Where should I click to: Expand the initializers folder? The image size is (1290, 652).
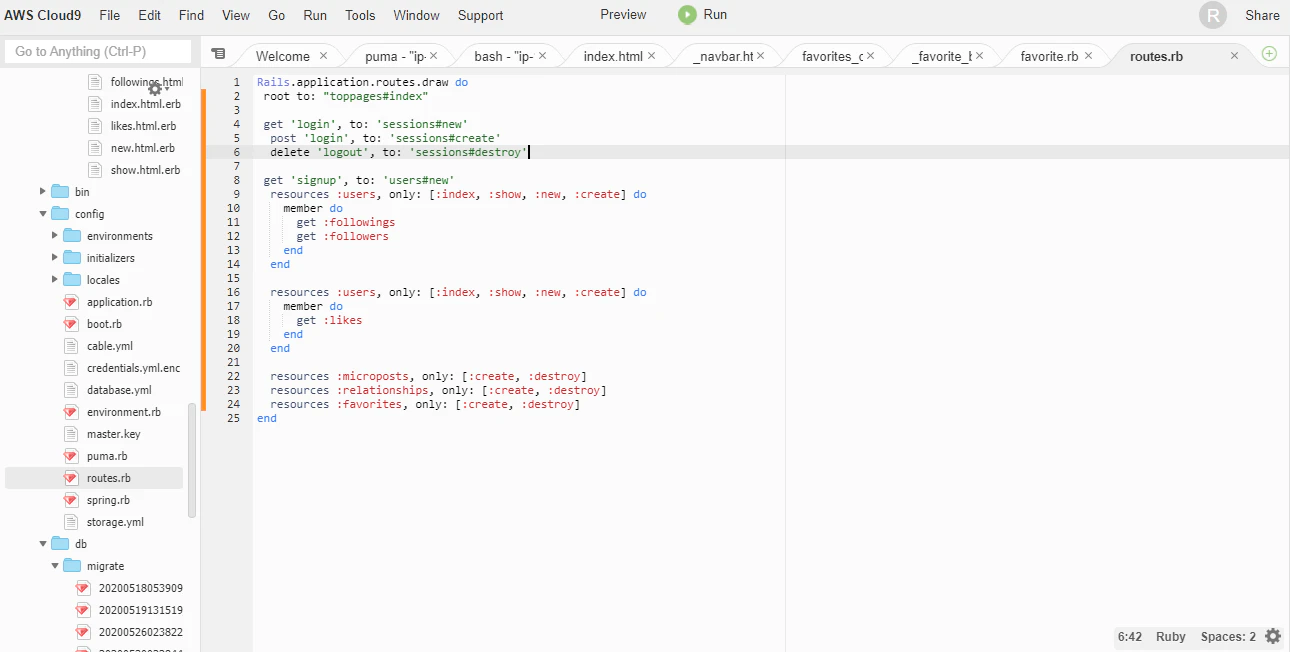tap(54, 258)
